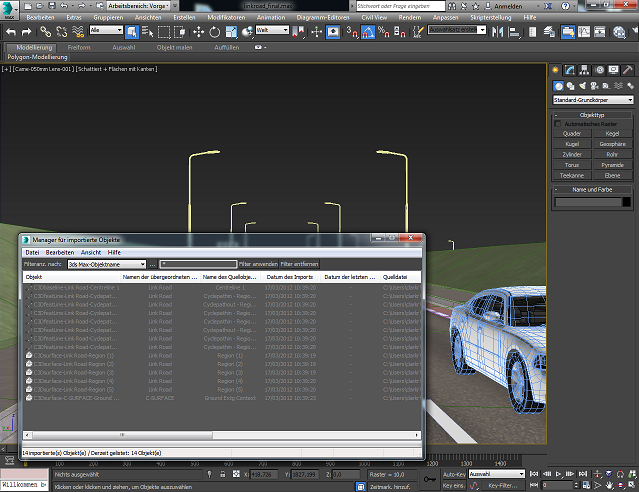The width and height of the screenshot is (639, 492).
Task: Switch to the Modify command panel tab
Action: 569,70
